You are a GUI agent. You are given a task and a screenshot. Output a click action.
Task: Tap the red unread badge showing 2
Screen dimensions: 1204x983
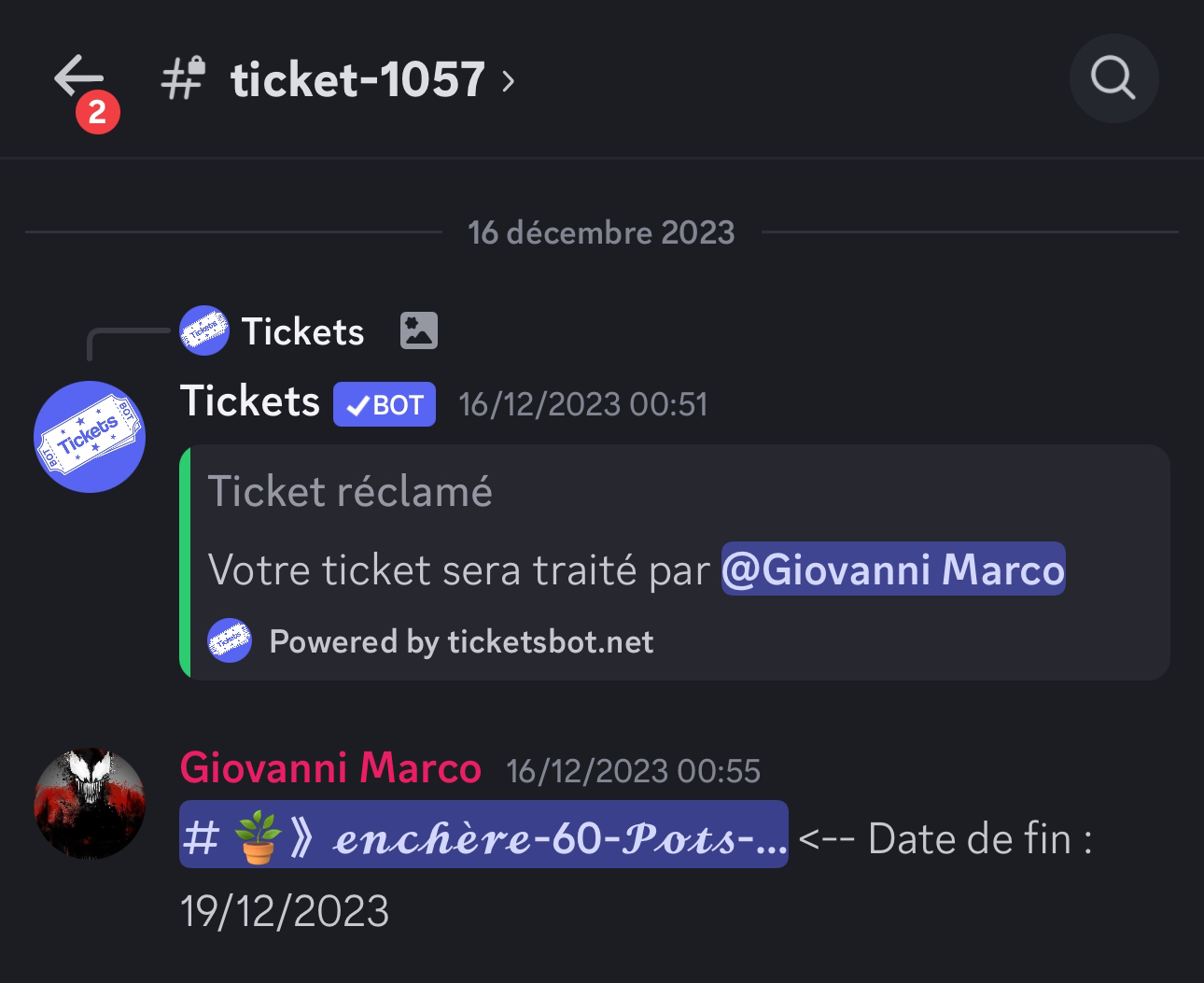pos(98,113)
